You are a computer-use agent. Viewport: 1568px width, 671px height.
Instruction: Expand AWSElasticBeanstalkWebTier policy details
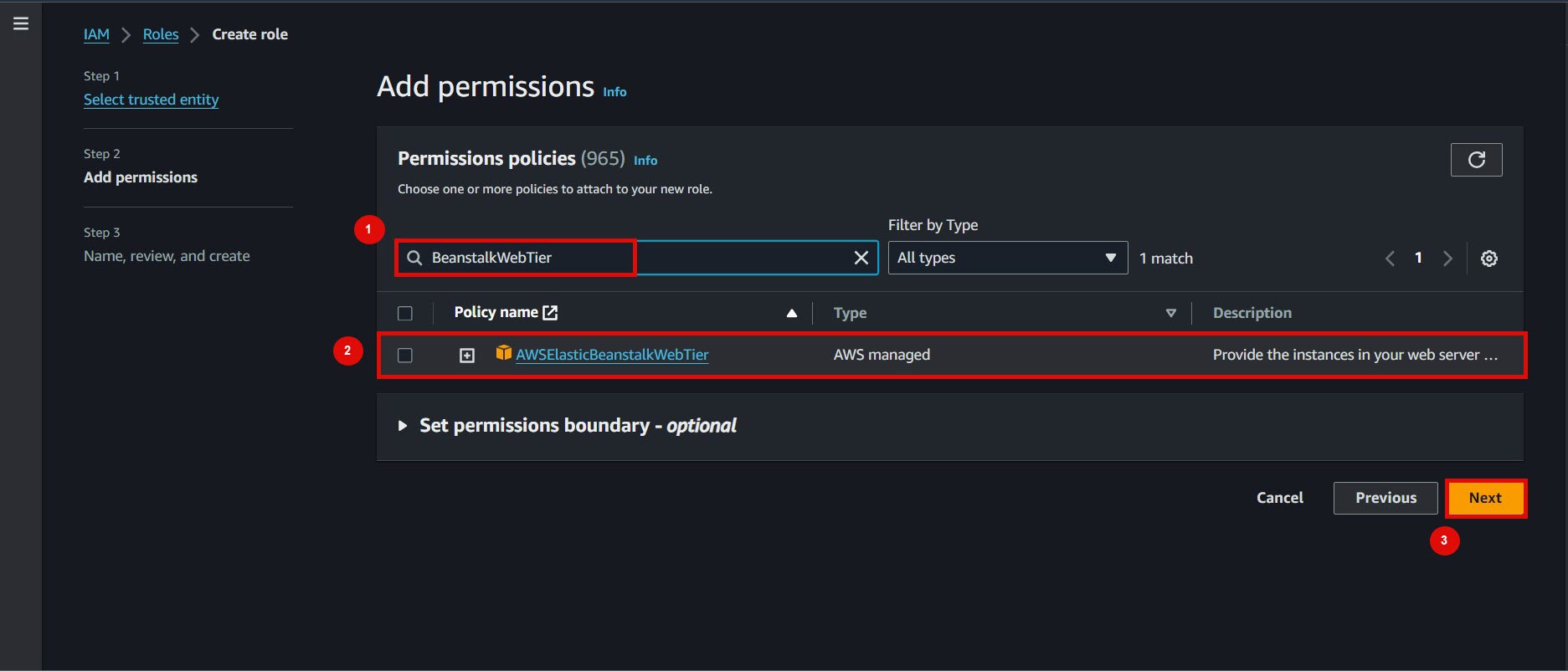[x=467, y=356]
